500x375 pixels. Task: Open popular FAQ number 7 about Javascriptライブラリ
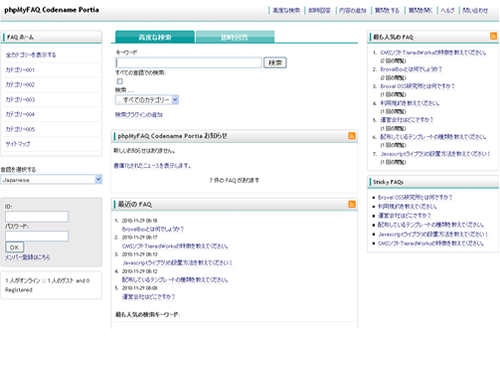click(435, 154)
